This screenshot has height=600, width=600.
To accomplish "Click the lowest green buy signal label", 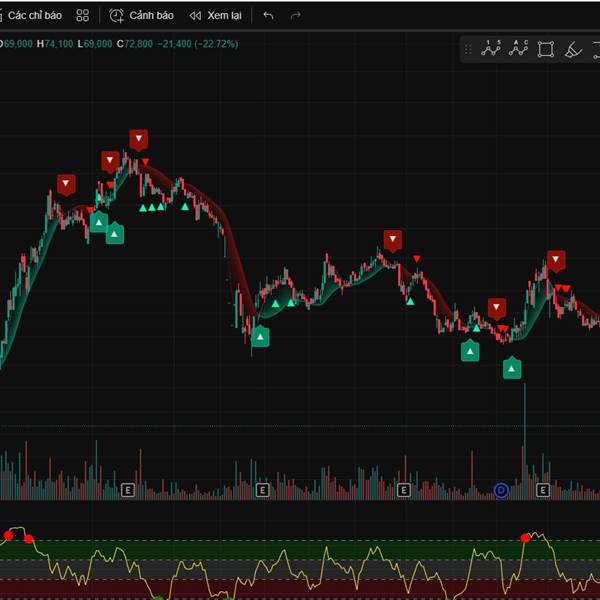I will pyautogui.click(x=512, y=368).
